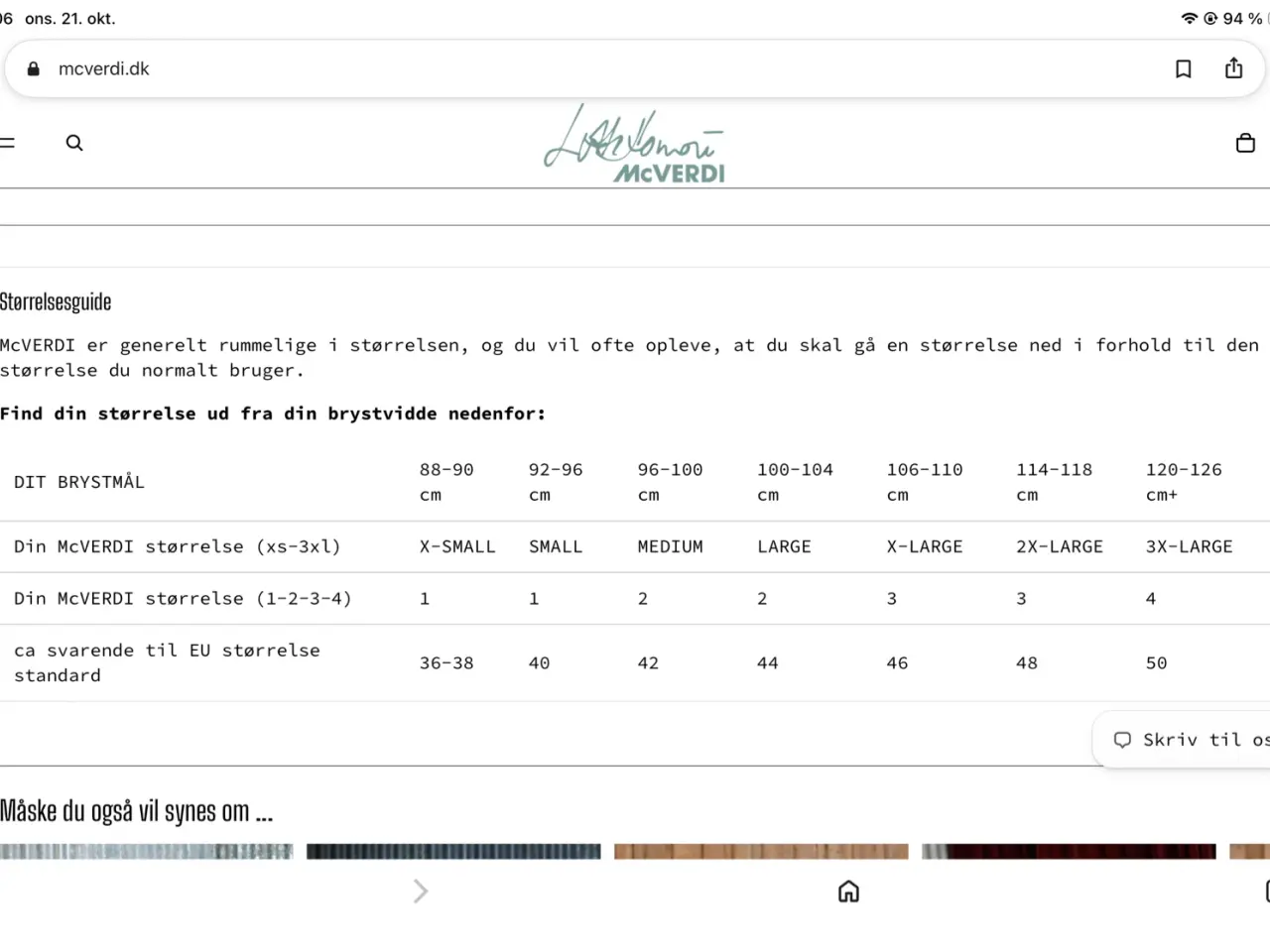
Task: Click the '36-38' EU size cell
Action: click(x=446, y=663)
